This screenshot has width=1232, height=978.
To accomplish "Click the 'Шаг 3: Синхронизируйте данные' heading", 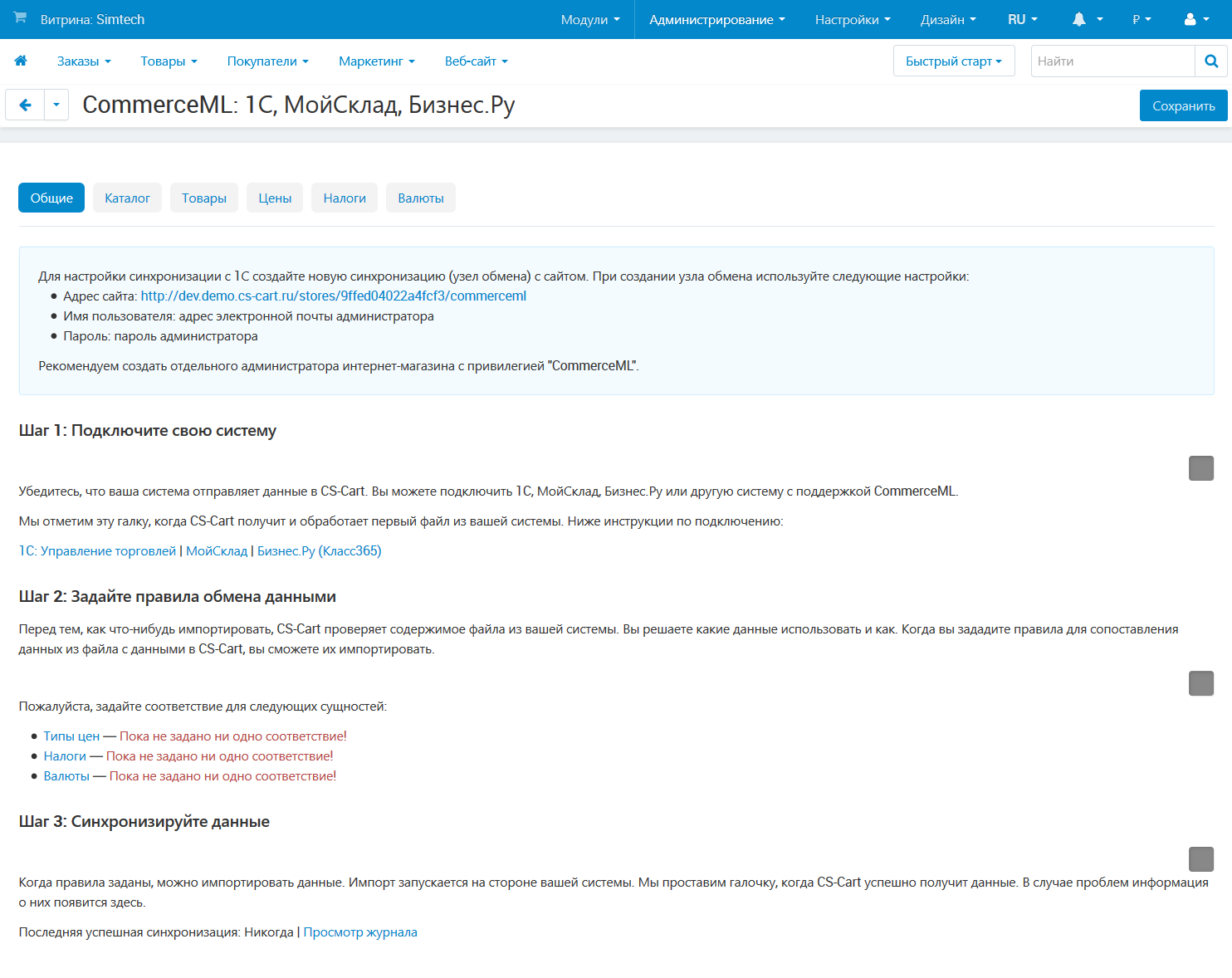I will [144, 821].
